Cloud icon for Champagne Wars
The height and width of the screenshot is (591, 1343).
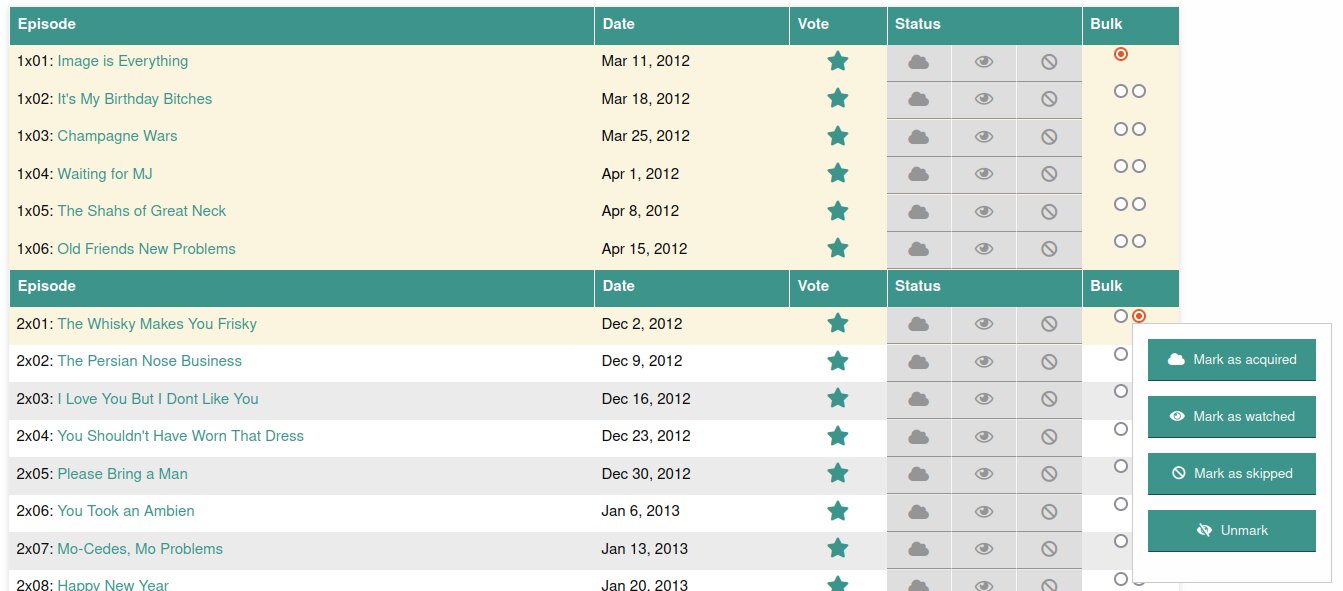918,137
